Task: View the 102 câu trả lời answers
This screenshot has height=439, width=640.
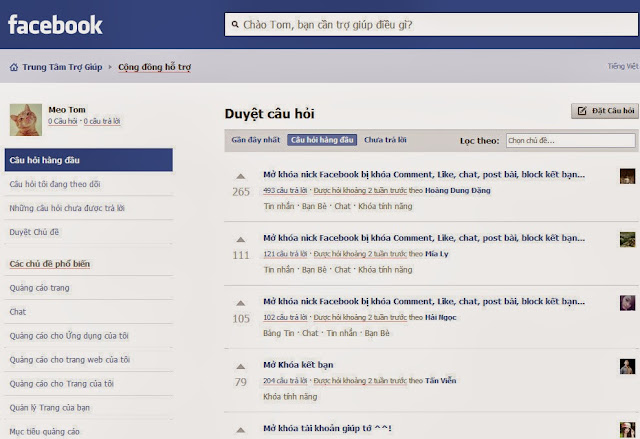Action: point(285,317)
